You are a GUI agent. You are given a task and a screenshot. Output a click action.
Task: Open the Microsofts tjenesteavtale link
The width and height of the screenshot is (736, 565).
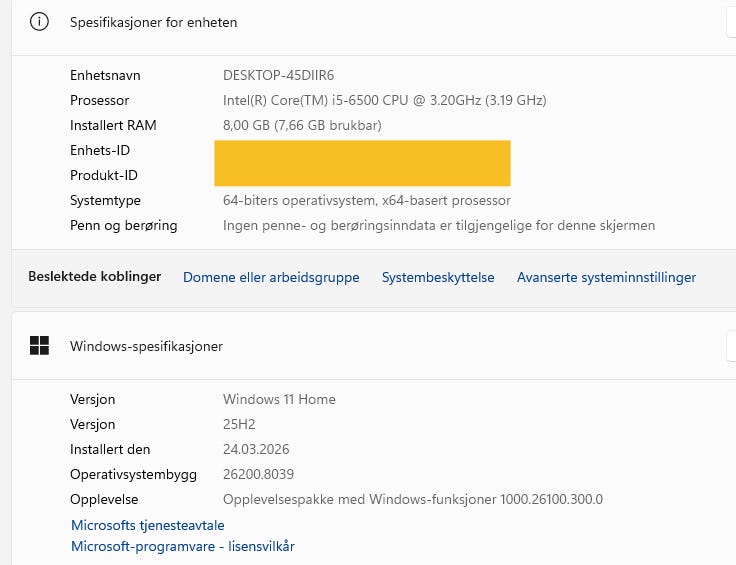148,525
